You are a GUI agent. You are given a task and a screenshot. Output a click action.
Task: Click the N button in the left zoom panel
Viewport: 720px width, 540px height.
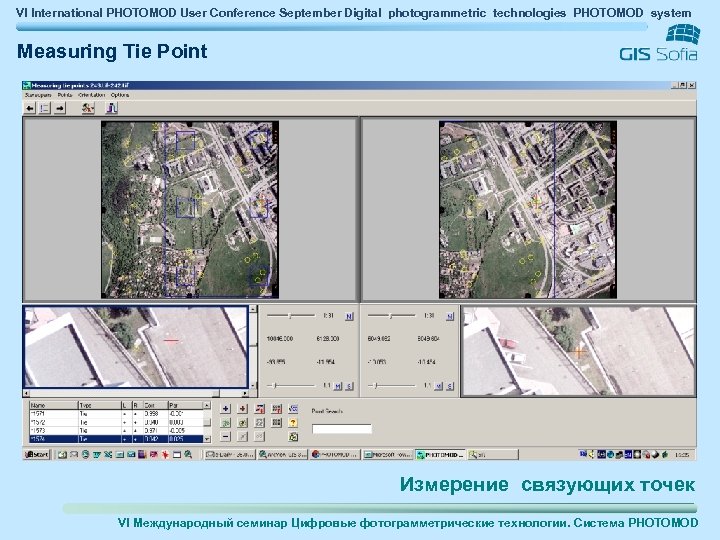349,316
